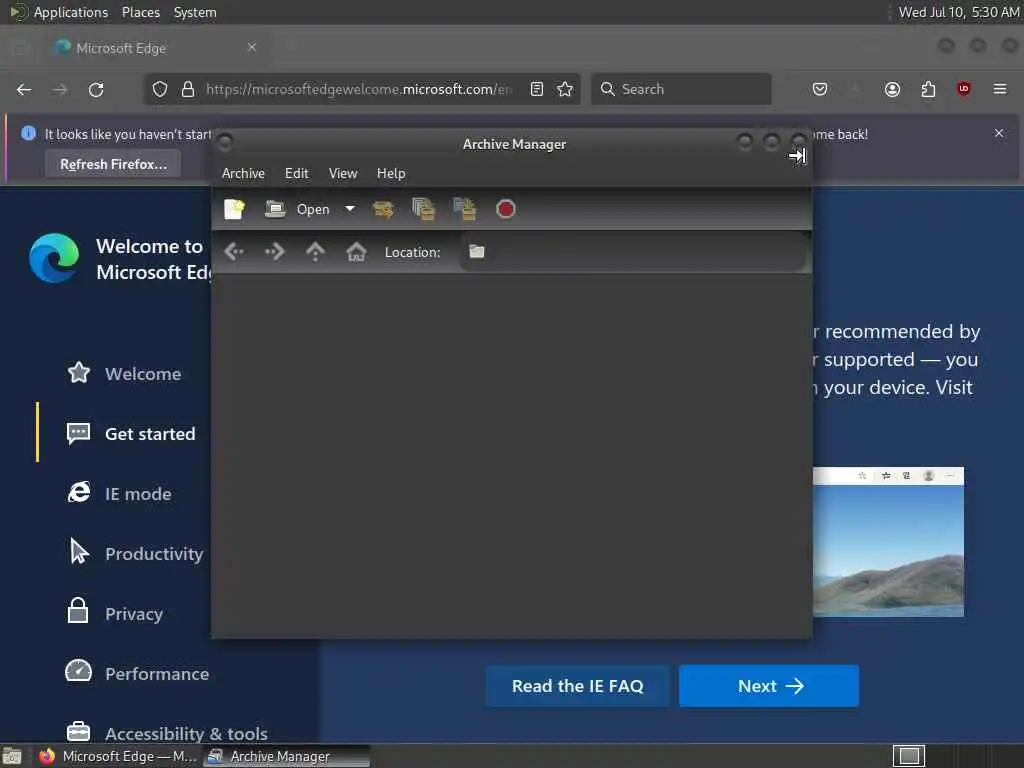Image resolution: width=1024 pixels, height=768 pixels.
Task: Open the Archive menu
Action: [243, 173]
